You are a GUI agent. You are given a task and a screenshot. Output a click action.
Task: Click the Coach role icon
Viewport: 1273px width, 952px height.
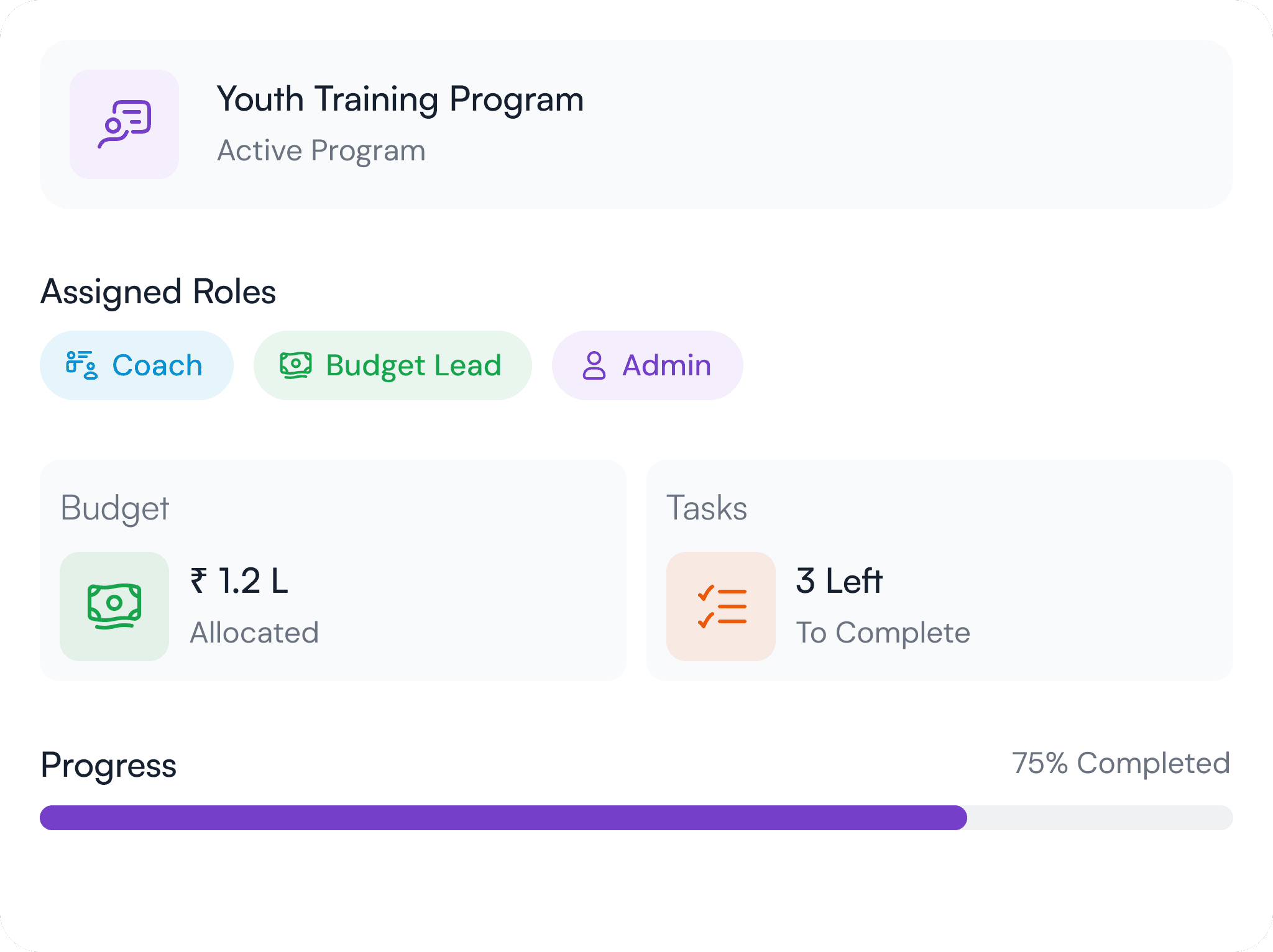point(81,365)
